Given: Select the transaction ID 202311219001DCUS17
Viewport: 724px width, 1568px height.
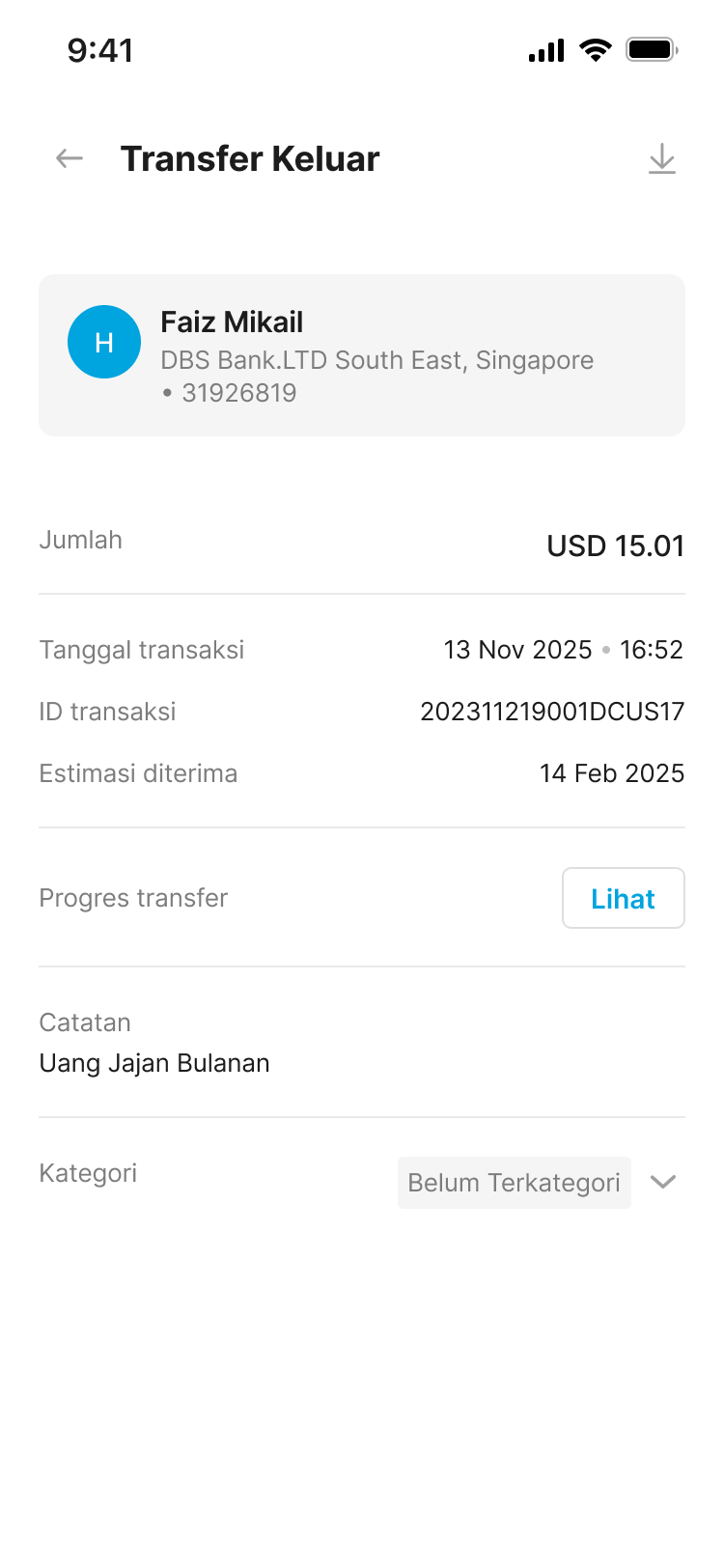Looking at the screenshot, I should 552,712.
